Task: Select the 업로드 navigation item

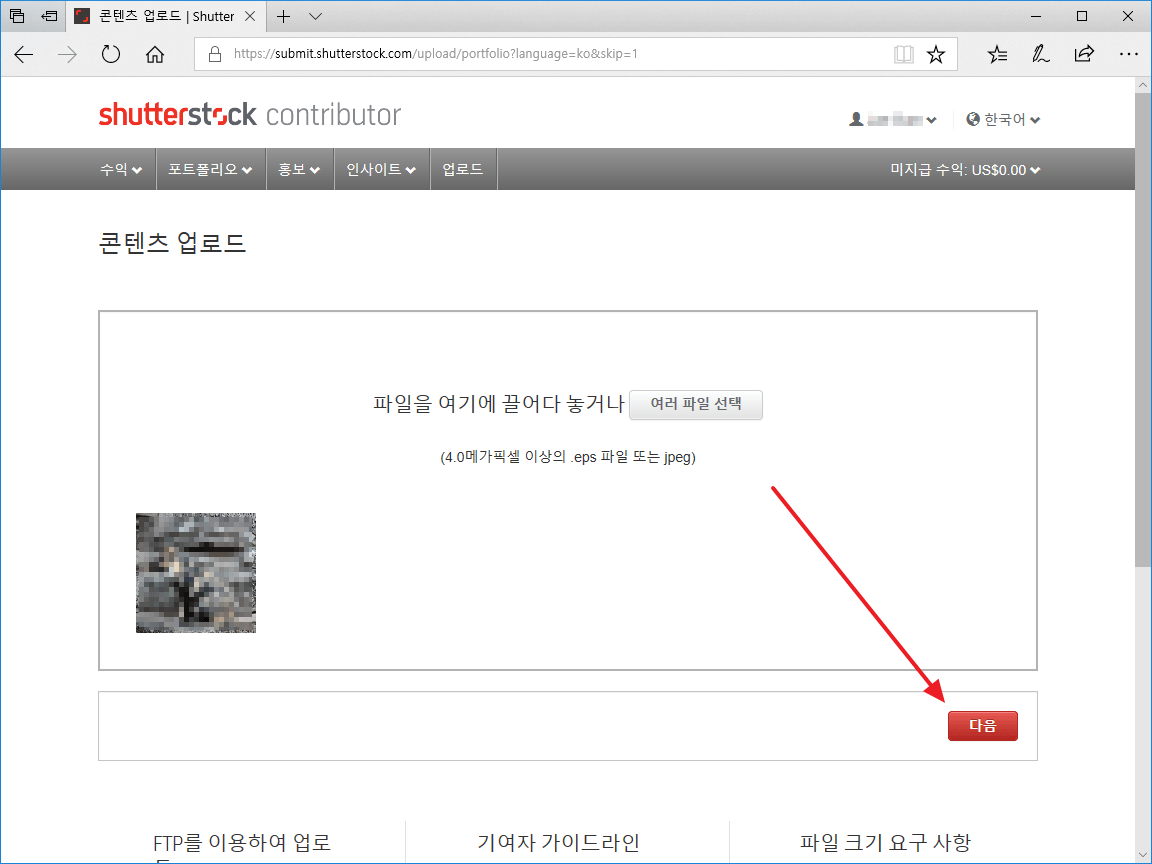Action: click(463, 170)
